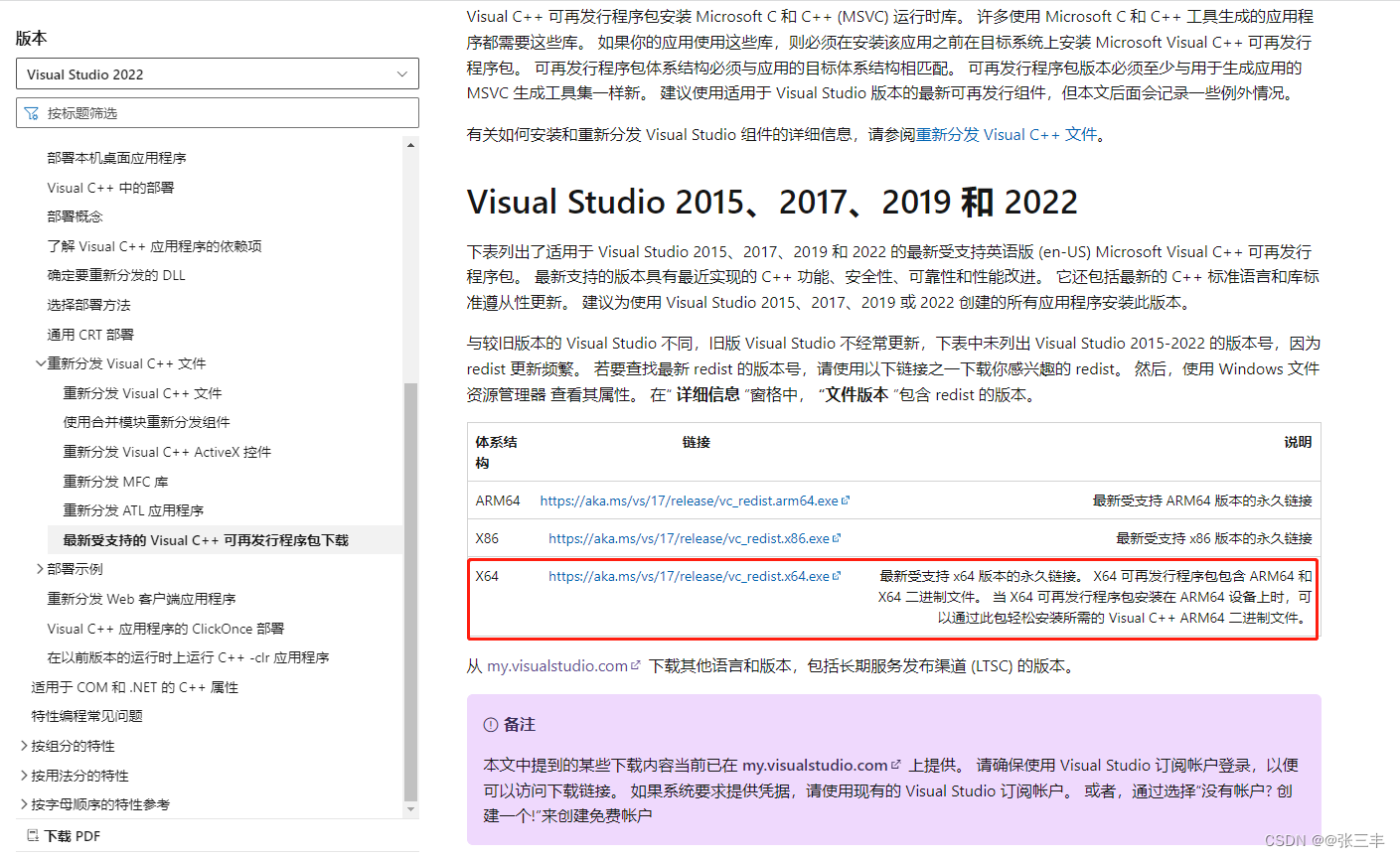Open 特性编程常见问题 entry
Image resolution: width=1400 pixels, height=858 pixels.
(x=86, y=716)
